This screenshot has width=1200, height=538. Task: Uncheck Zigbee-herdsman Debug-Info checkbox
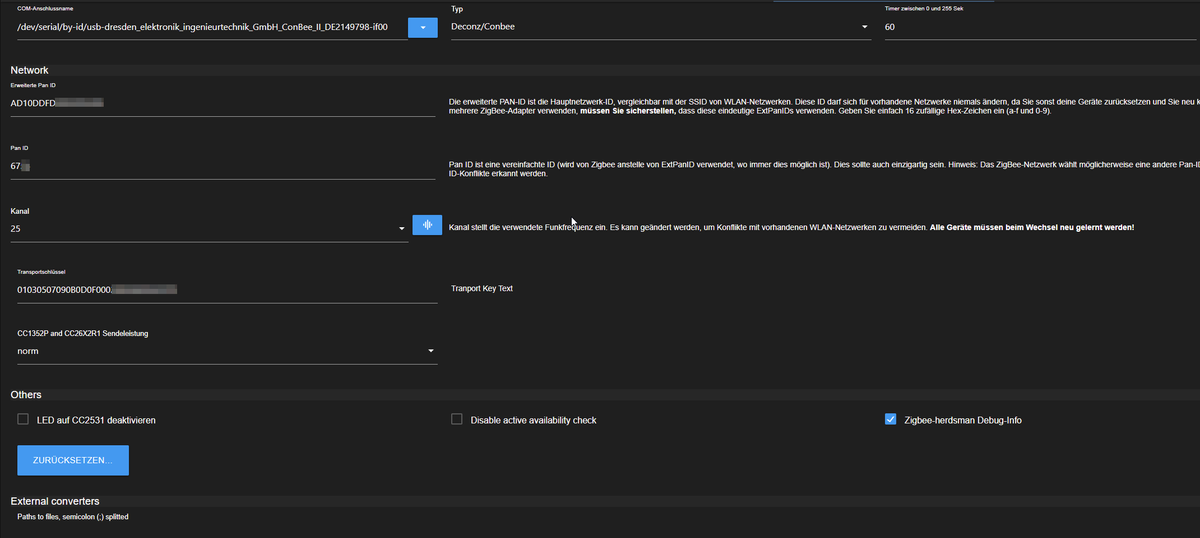click(x=891, y=419)
